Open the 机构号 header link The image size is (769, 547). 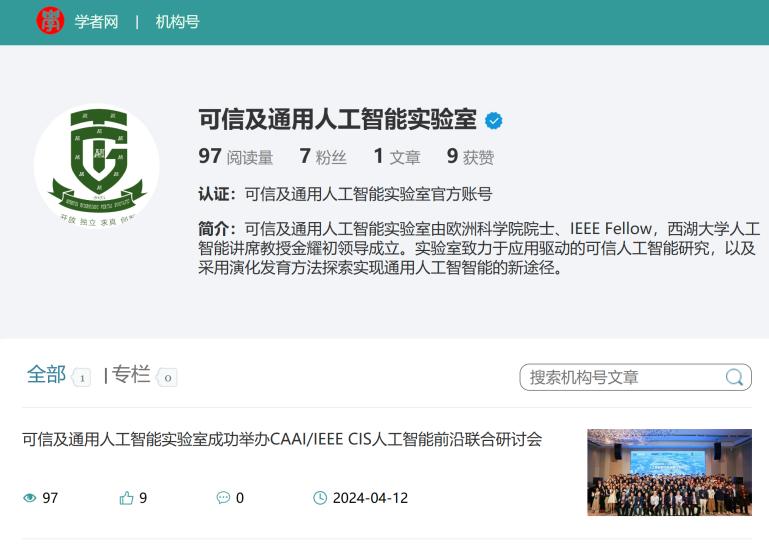[x=178, y=22]
